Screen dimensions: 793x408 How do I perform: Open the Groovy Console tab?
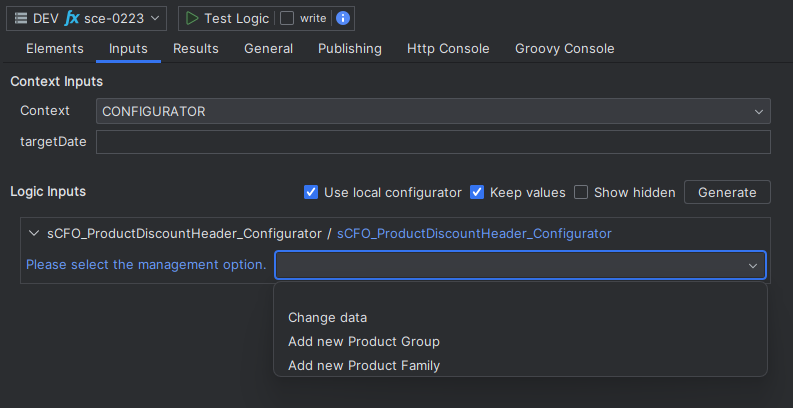(x=564, y=49)
